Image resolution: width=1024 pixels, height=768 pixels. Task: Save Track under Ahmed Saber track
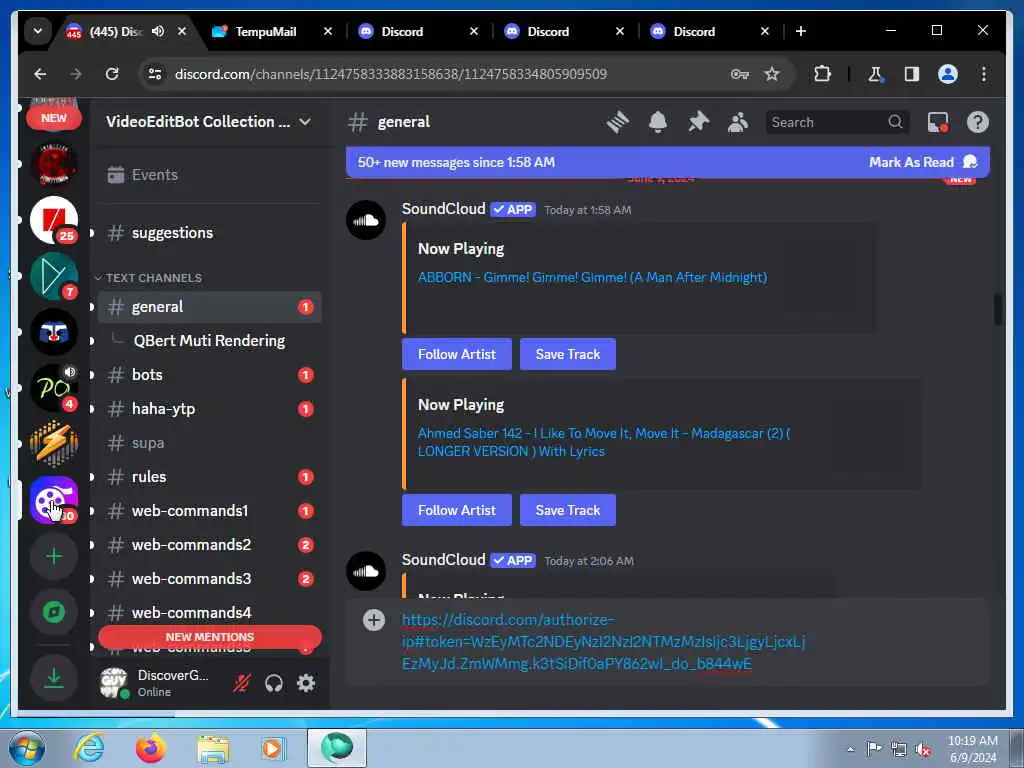point(568,510)
